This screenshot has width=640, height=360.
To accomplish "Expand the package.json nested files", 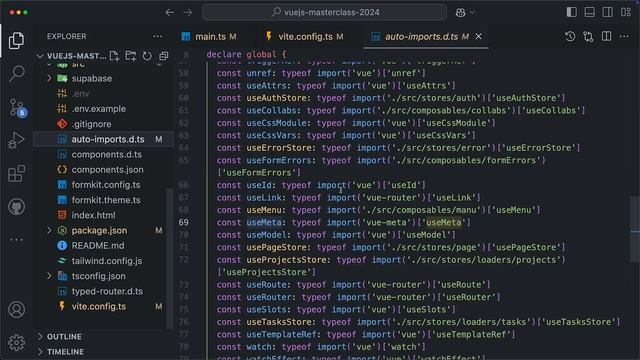I will [49, 231].
